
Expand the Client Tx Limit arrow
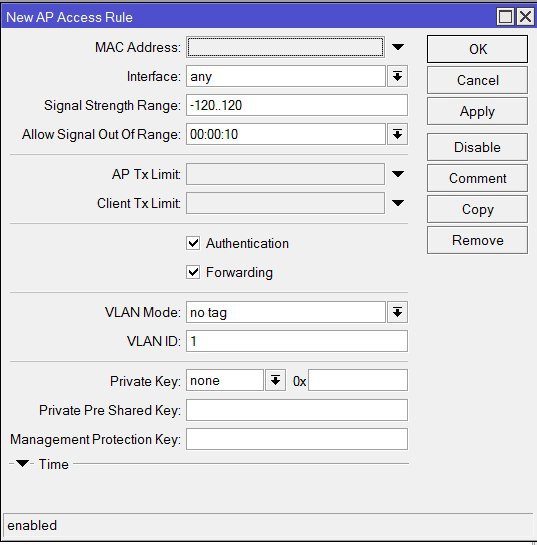398,203
